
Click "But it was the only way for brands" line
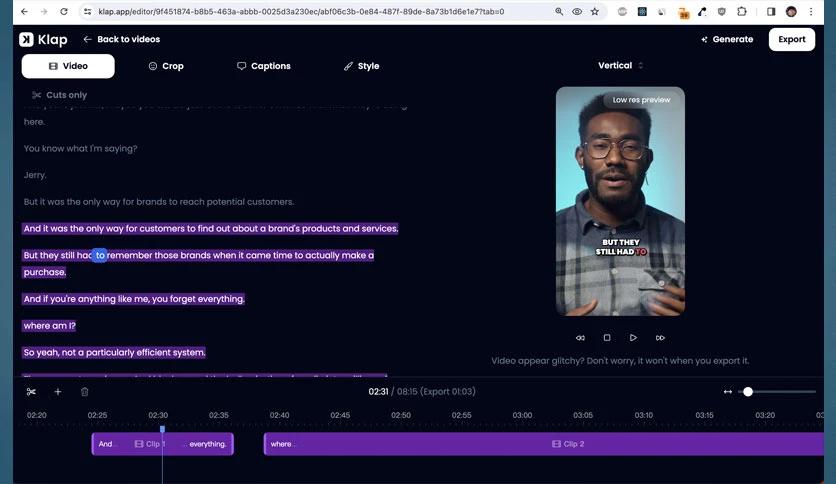click(158, 201)
